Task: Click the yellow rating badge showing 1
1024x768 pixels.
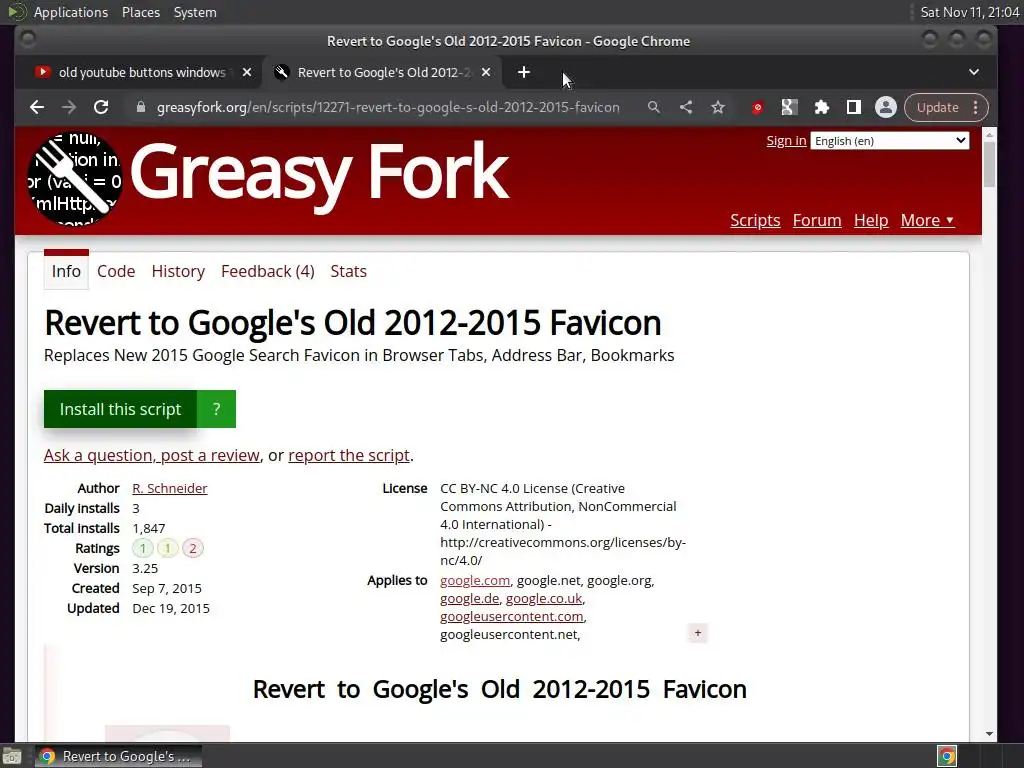Action: [167, 548]
